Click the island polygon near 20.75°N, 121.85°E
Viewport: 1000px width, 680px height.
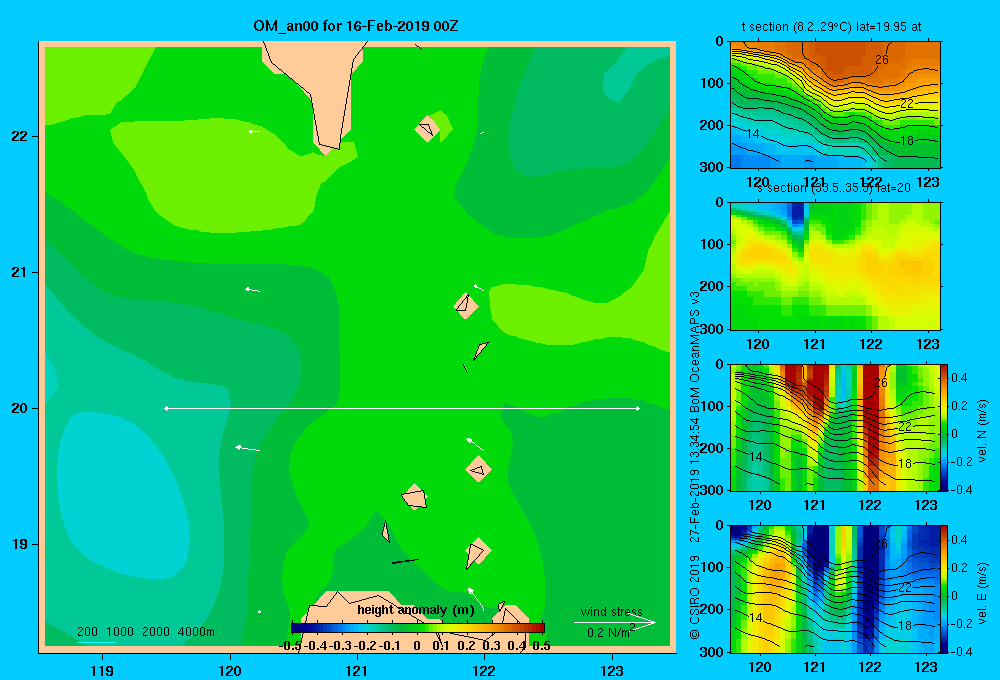click(x=466, y=306)
